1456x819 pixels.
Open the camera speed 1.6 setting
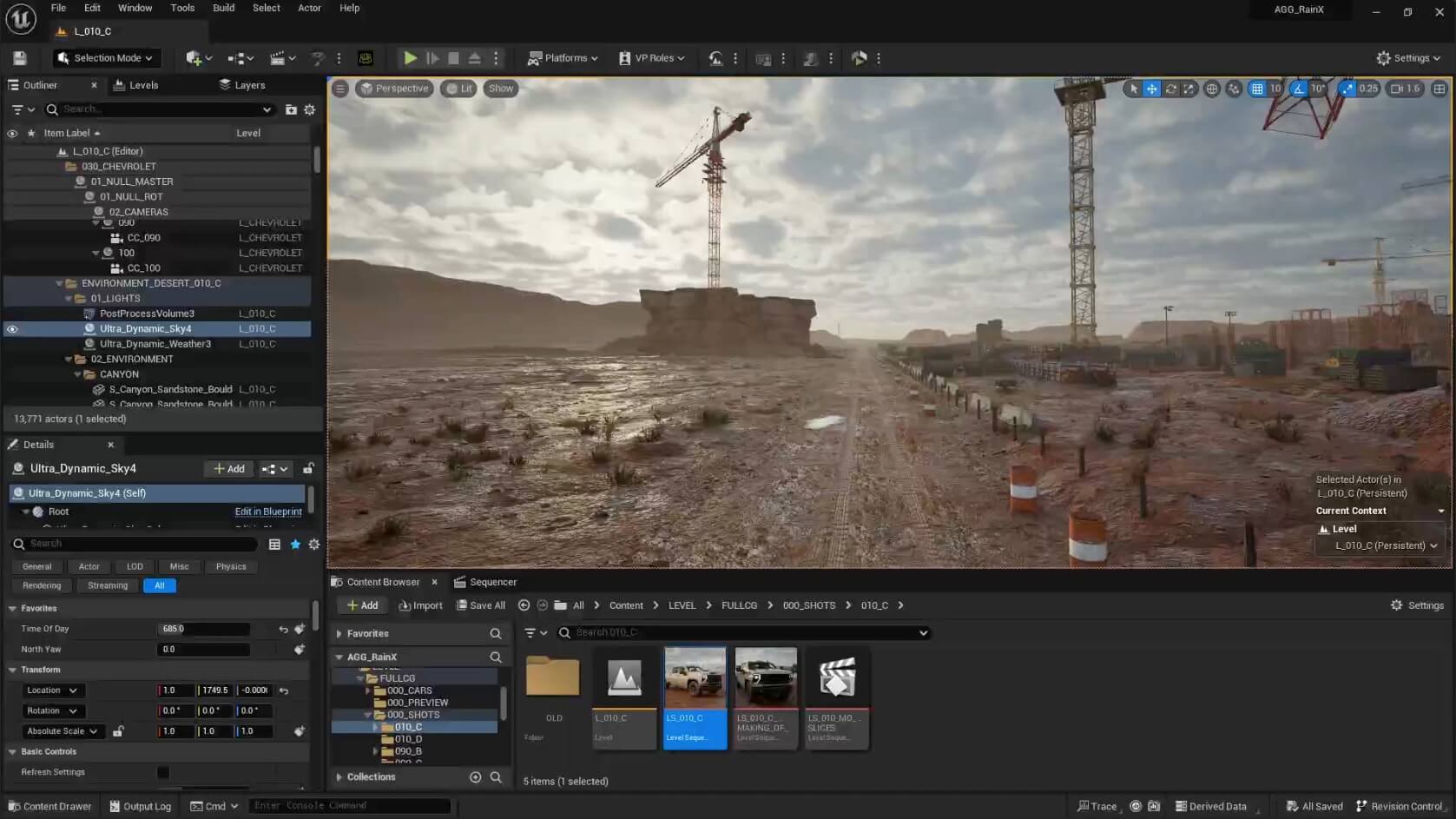tap(1405, 89)
